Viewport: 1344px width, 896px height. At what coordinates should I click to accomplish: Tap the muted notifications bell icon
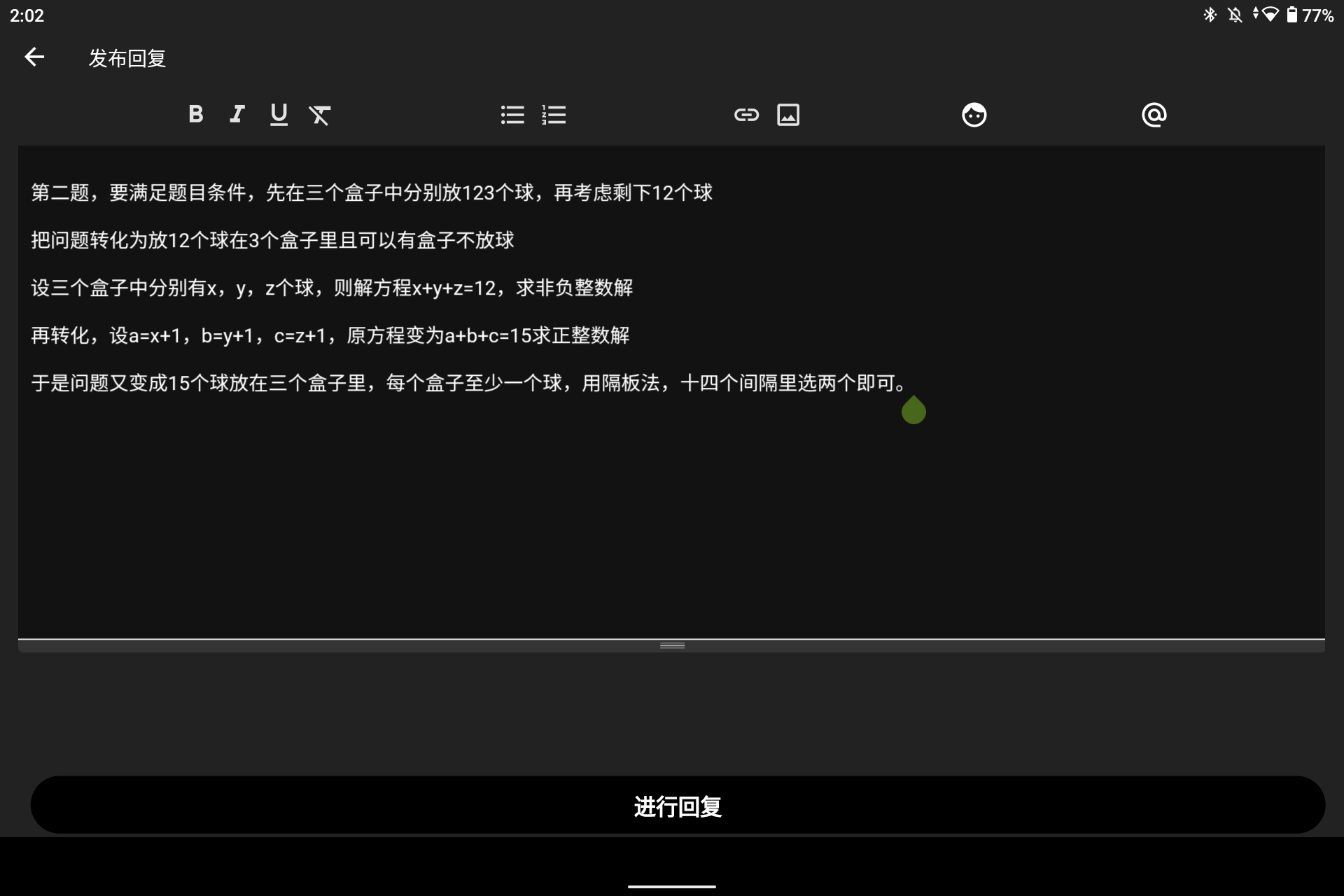pos(1235,15)
